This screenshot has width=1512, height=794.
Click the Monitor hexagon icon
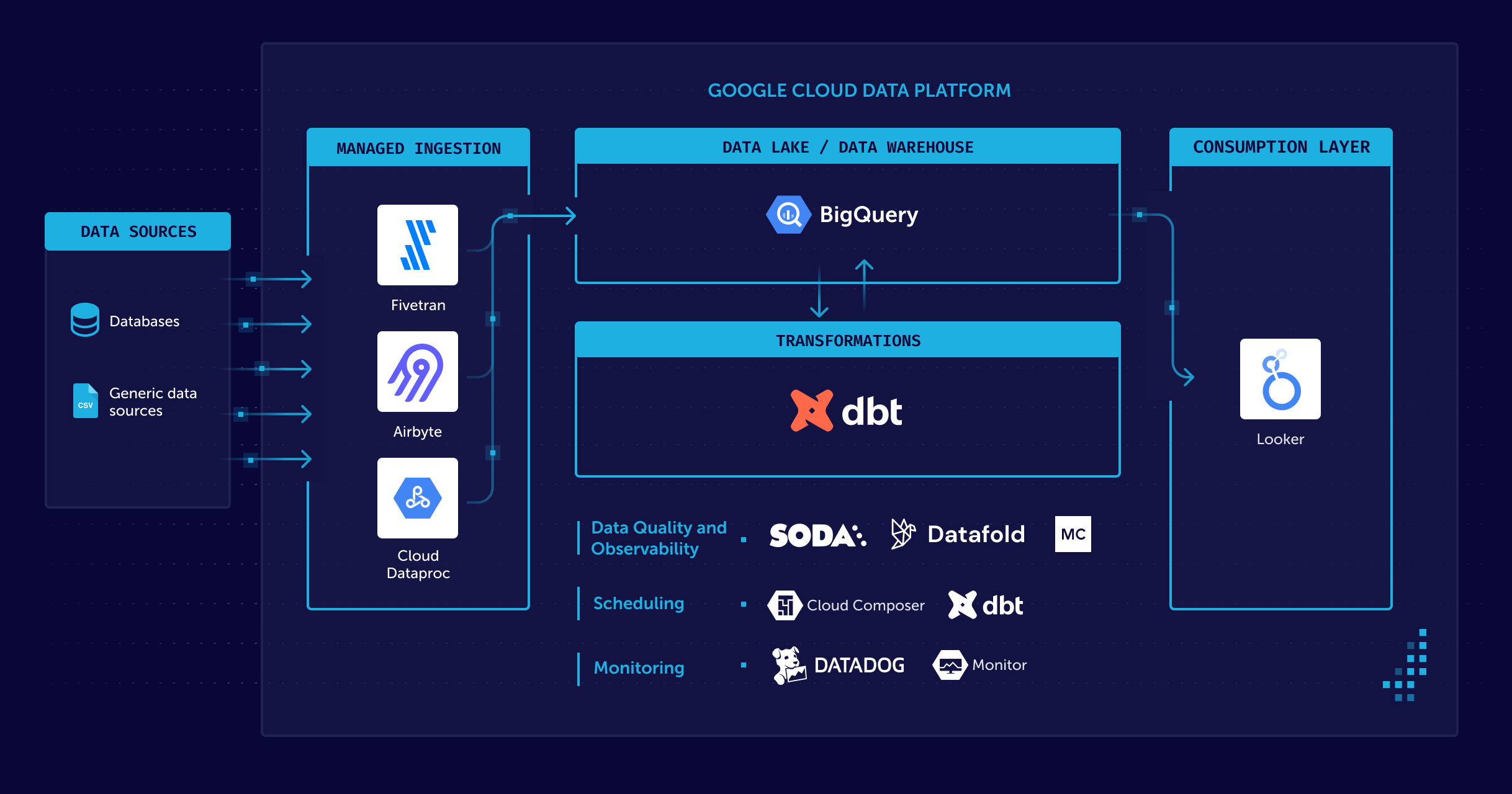(x=950, y=665)
